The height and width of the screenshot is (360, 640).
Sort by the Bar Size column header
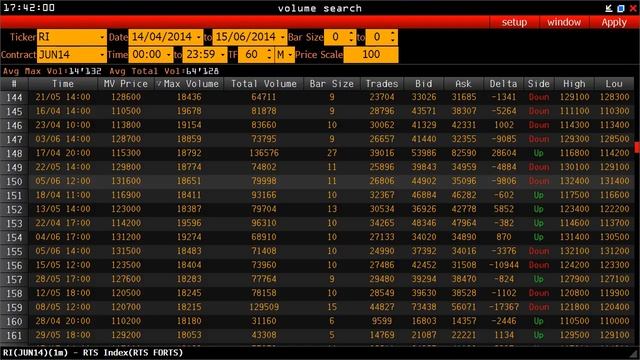pos(331,84)
